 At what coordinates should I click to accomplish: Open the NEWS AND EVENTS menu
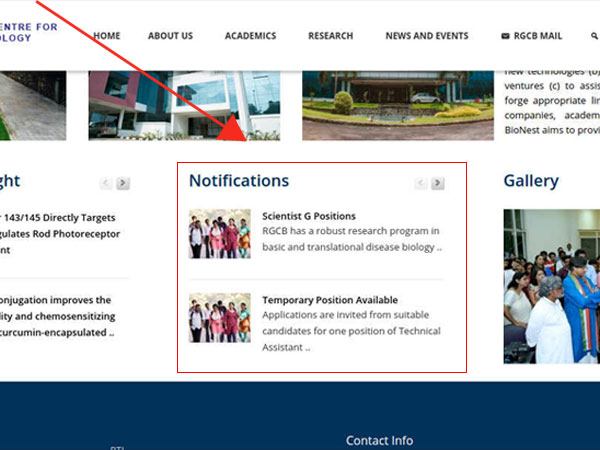tap(427, 36)
